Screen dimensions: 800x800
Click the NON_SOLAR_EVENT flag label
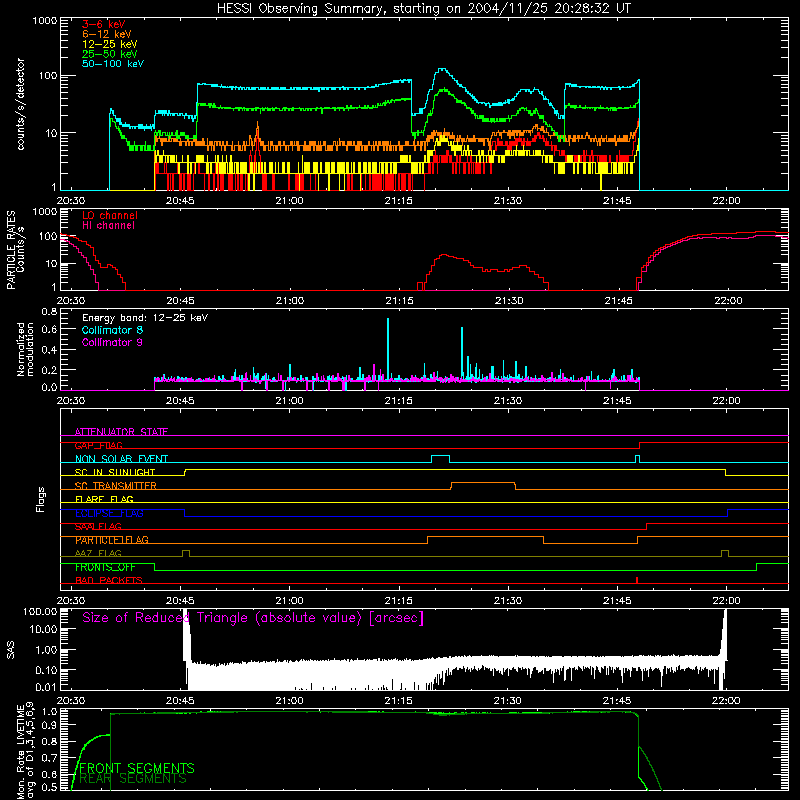click(121, 459)
